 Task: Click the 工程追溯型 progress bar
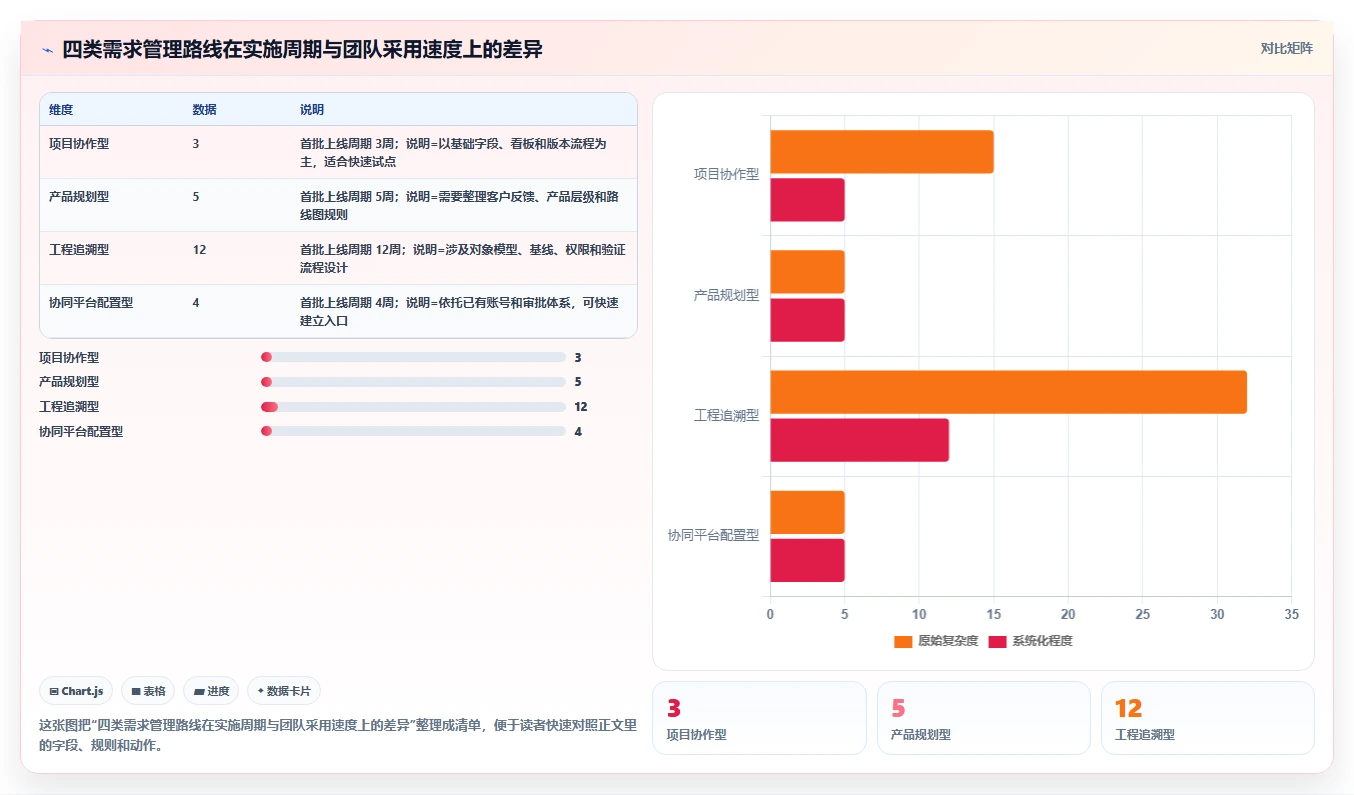pos(413,407)
